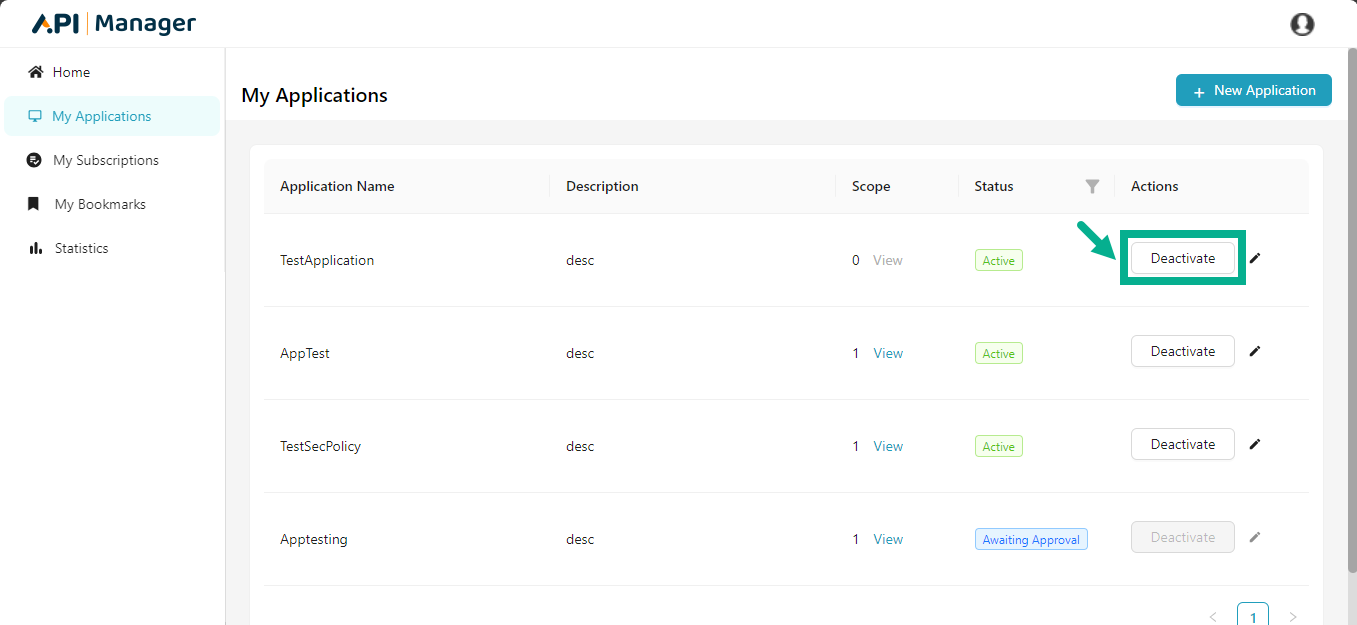Select page 1 in pagination

pos(1252,615)
